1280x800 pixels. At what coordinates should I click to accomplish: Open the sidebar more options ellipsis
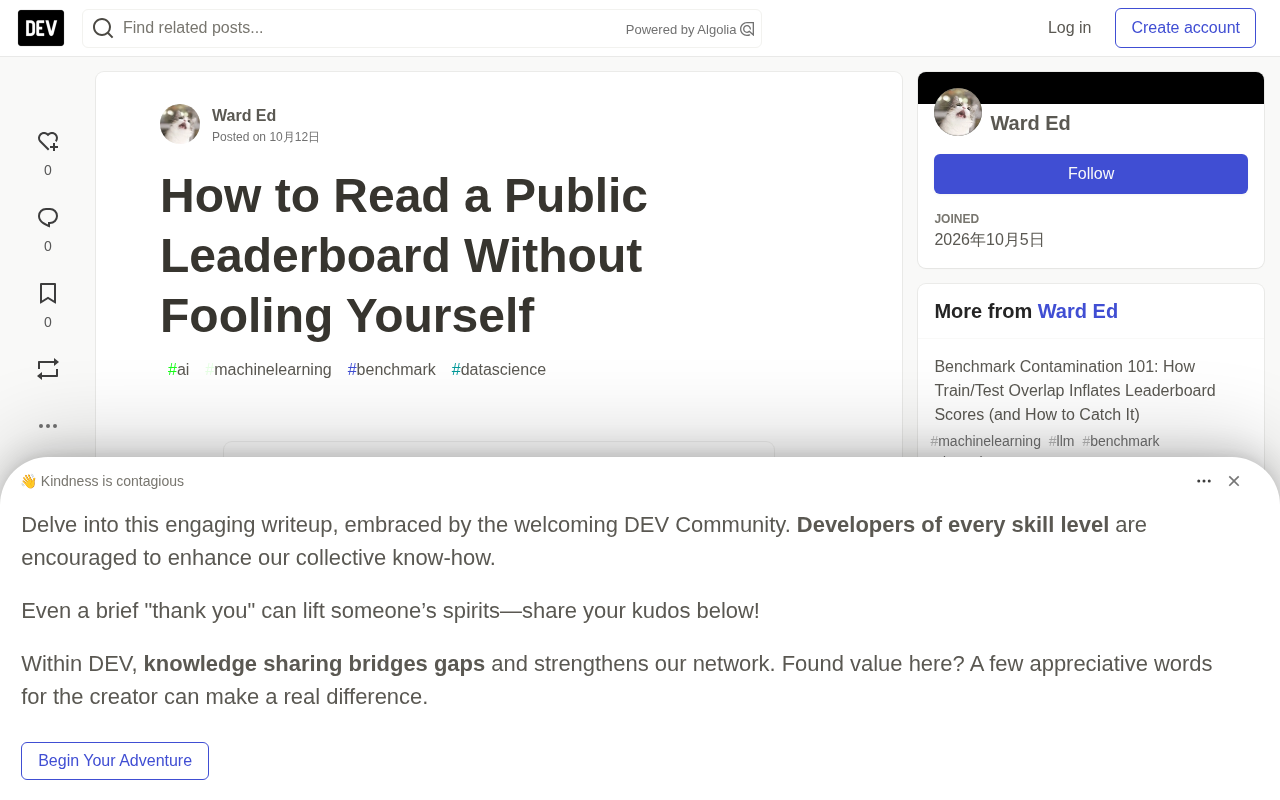48,426
